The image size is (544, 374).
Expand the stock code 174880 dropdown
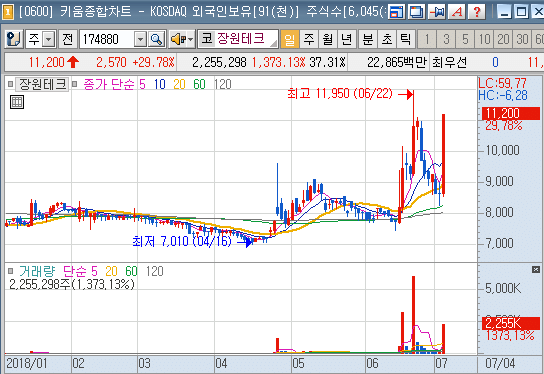(x=140, y=39)
